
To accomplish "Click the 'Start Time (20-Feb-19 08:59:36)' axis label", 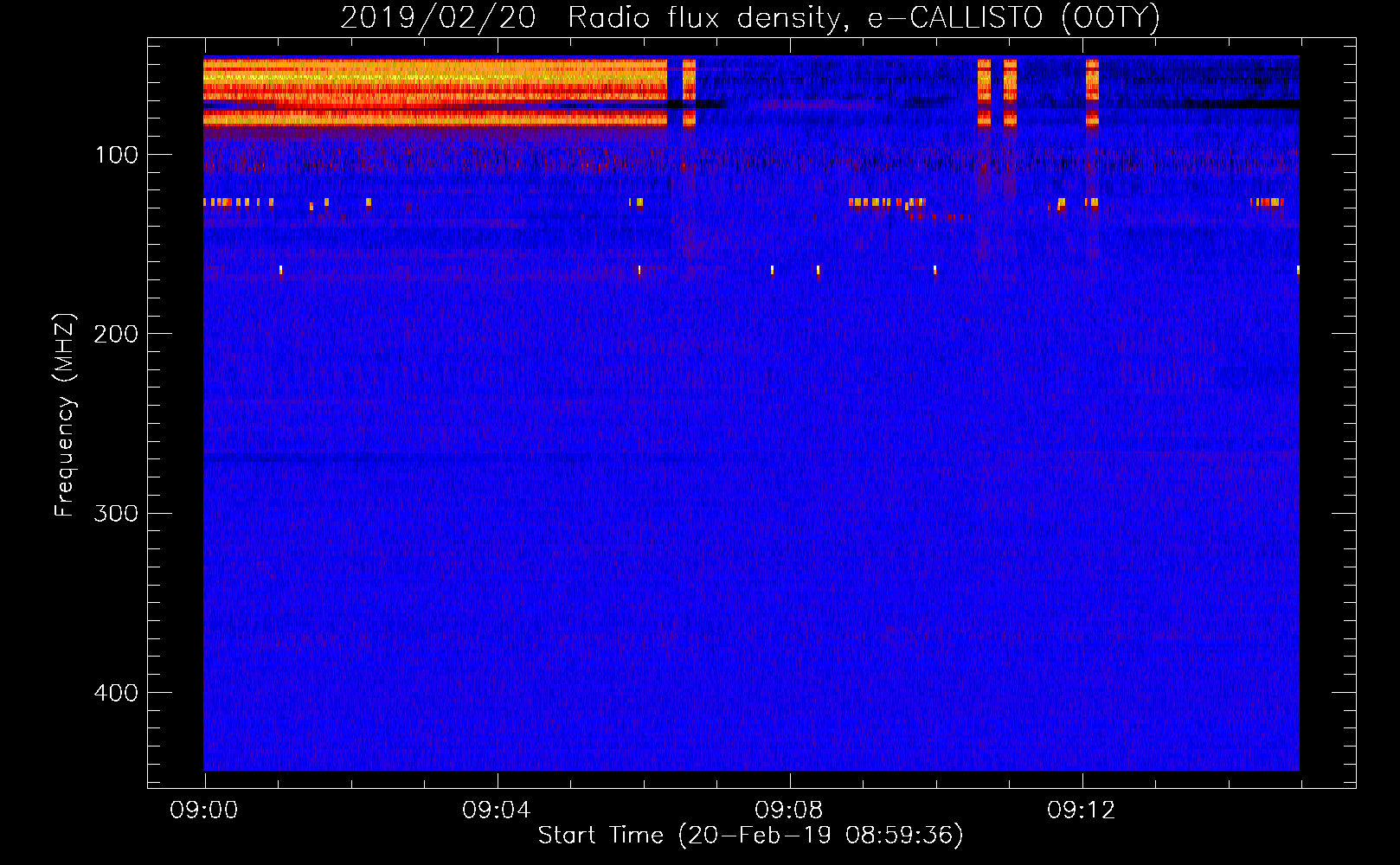I will (750, 836).
